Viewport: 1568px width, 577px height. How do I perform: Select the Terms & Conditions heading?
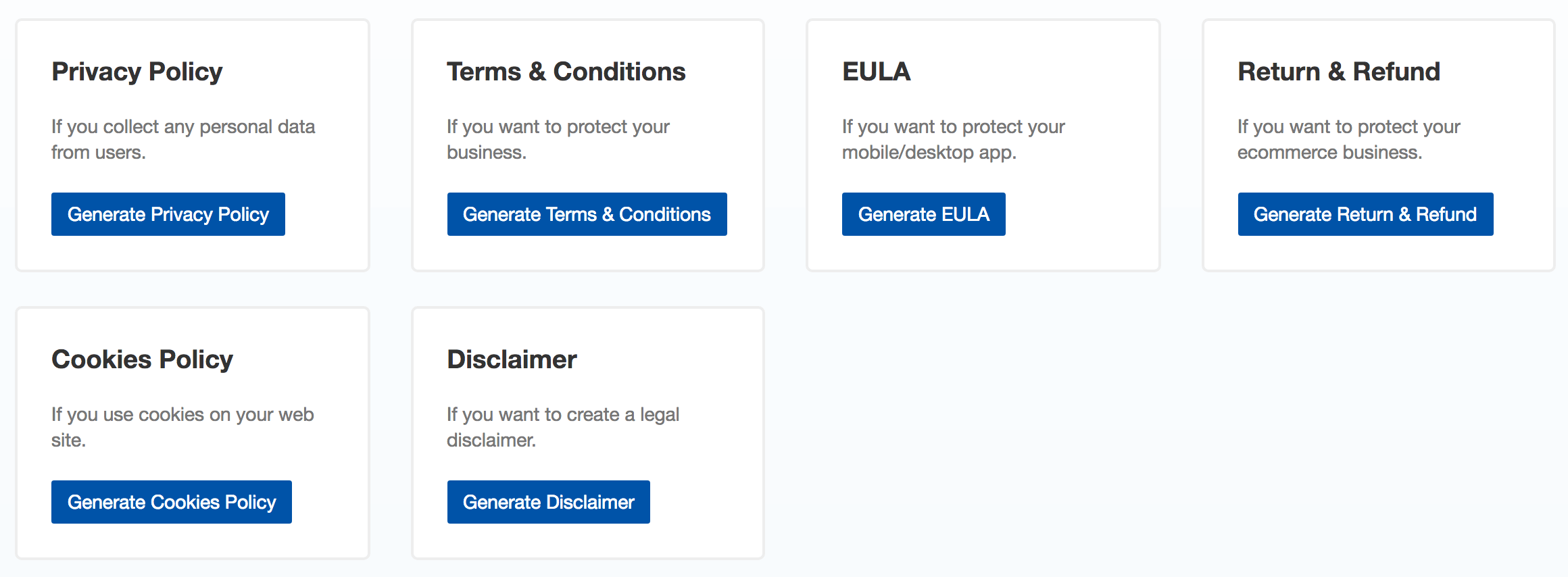coord(566,72)
